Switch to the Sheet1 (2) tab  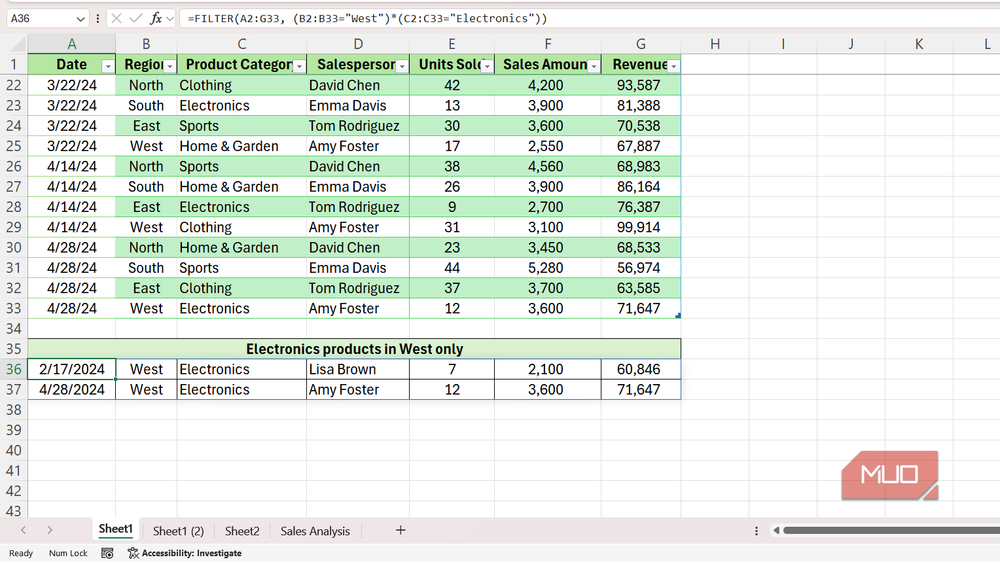[x=179, y=531]
